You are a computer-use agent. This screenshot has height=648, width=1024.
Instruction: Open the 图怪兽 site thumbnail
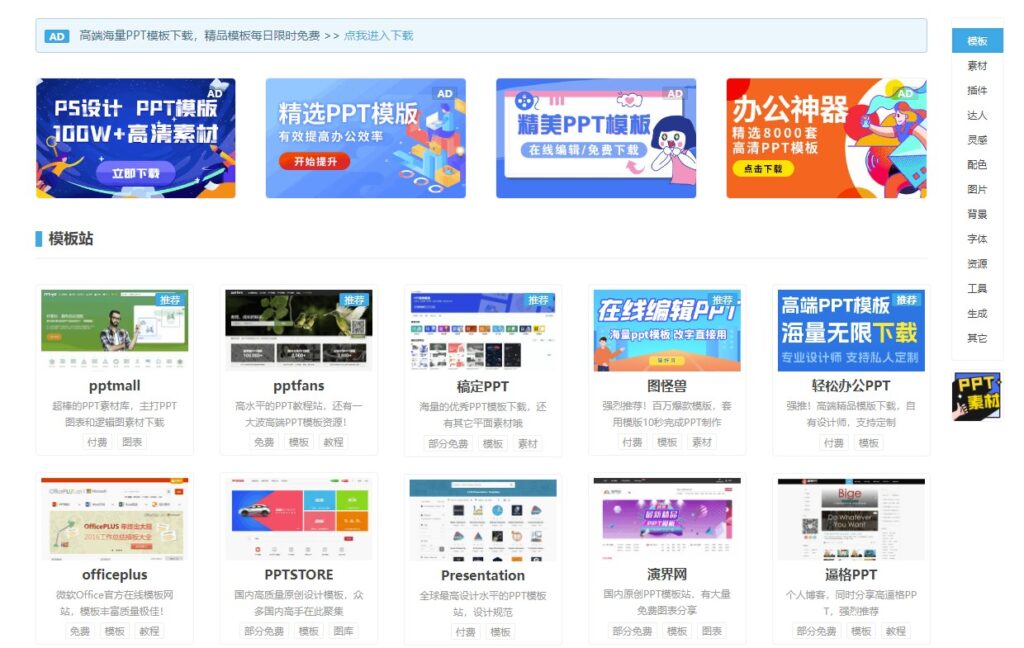click(x=667, y=331)
